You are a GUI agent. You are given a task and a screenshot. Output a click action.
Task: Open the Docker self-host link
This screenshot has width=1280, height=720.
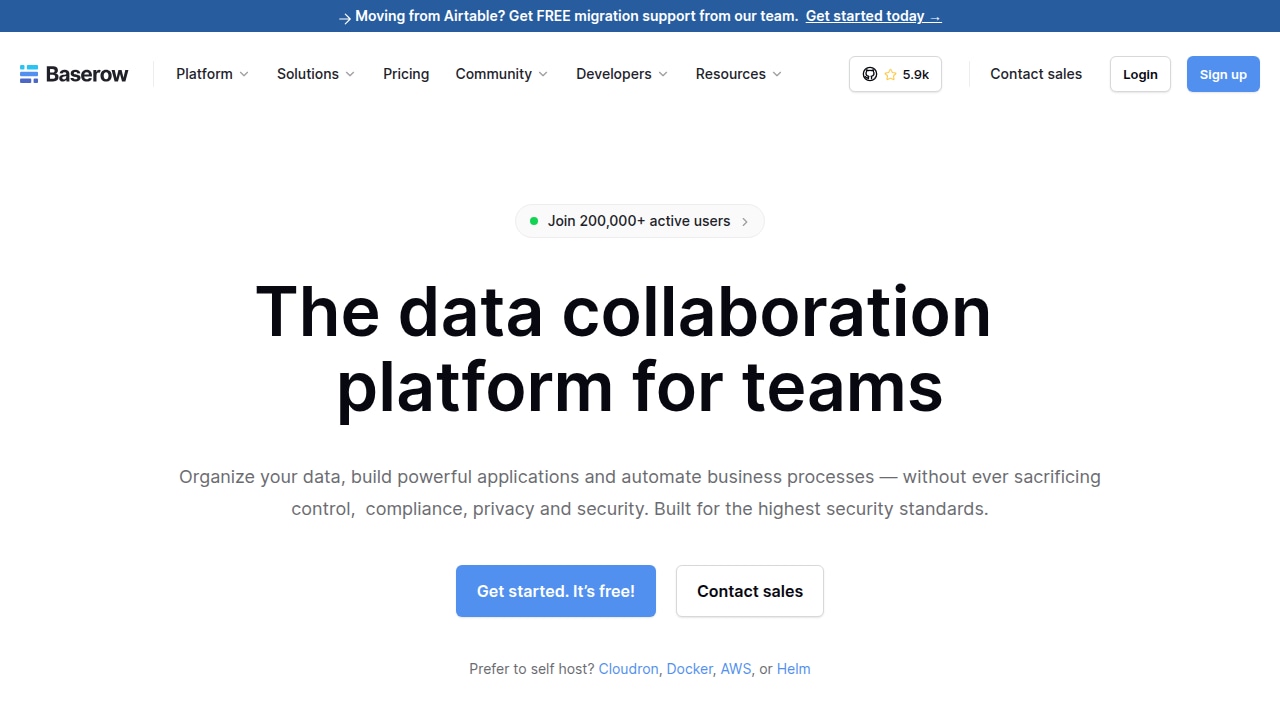[x=690, y=669]
